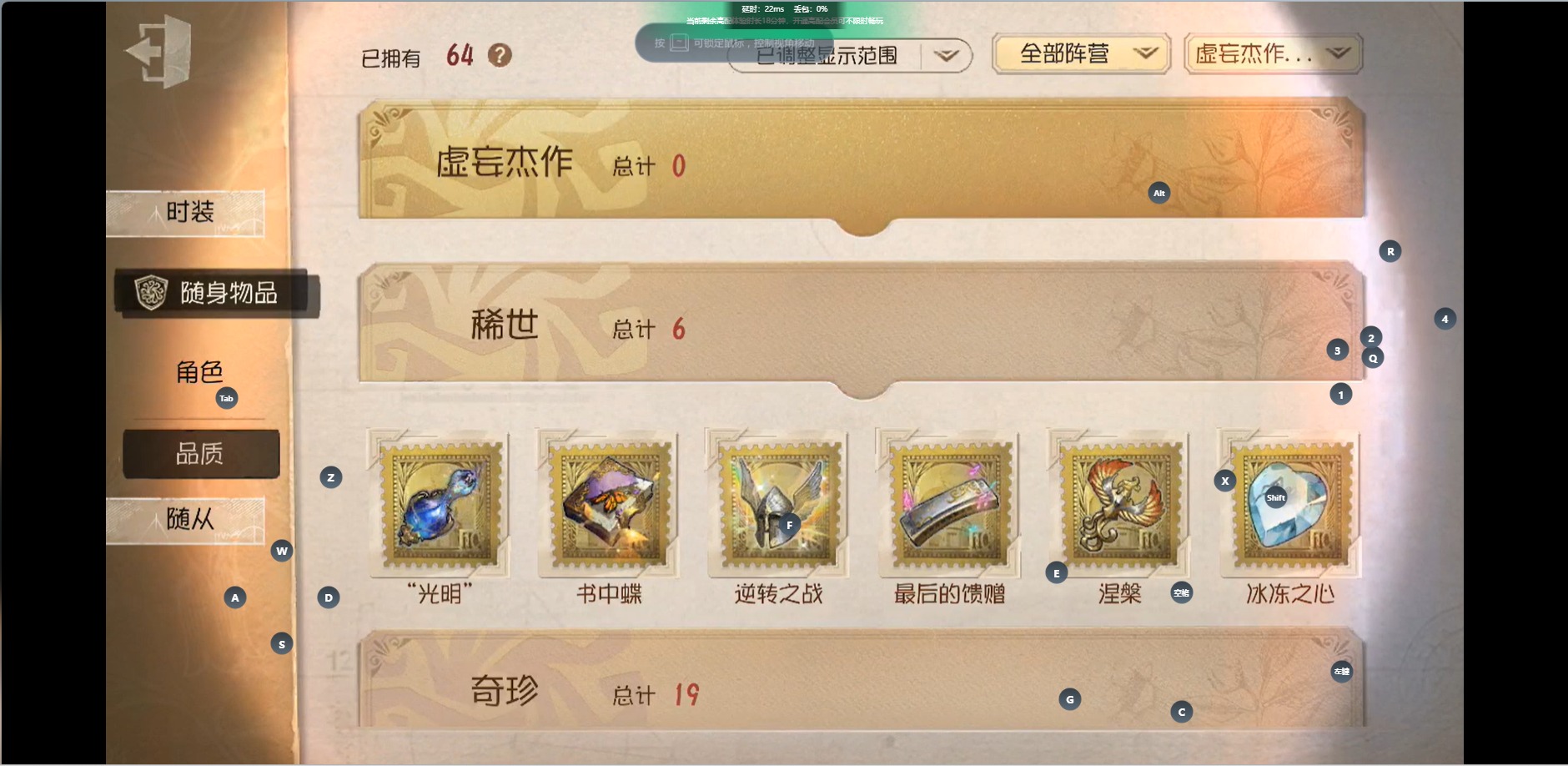Click the exit door icon
The height and width of the screenshot is (766, 1568).
(159, 51)
